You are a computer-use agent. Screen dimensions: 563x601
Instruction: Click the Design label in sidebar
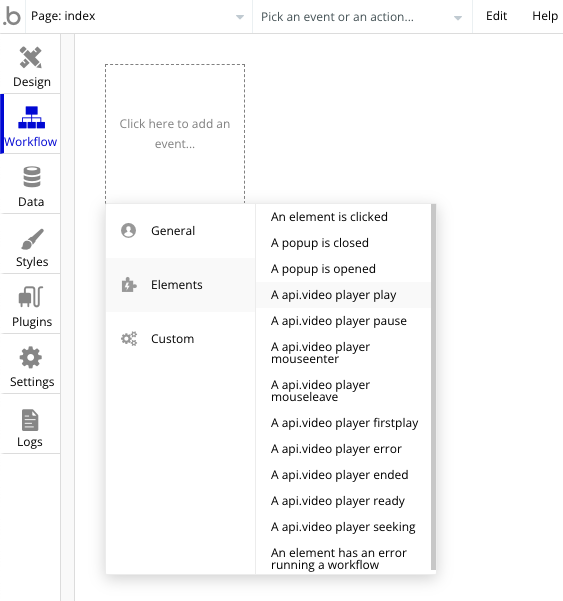[x=32, y=82]
